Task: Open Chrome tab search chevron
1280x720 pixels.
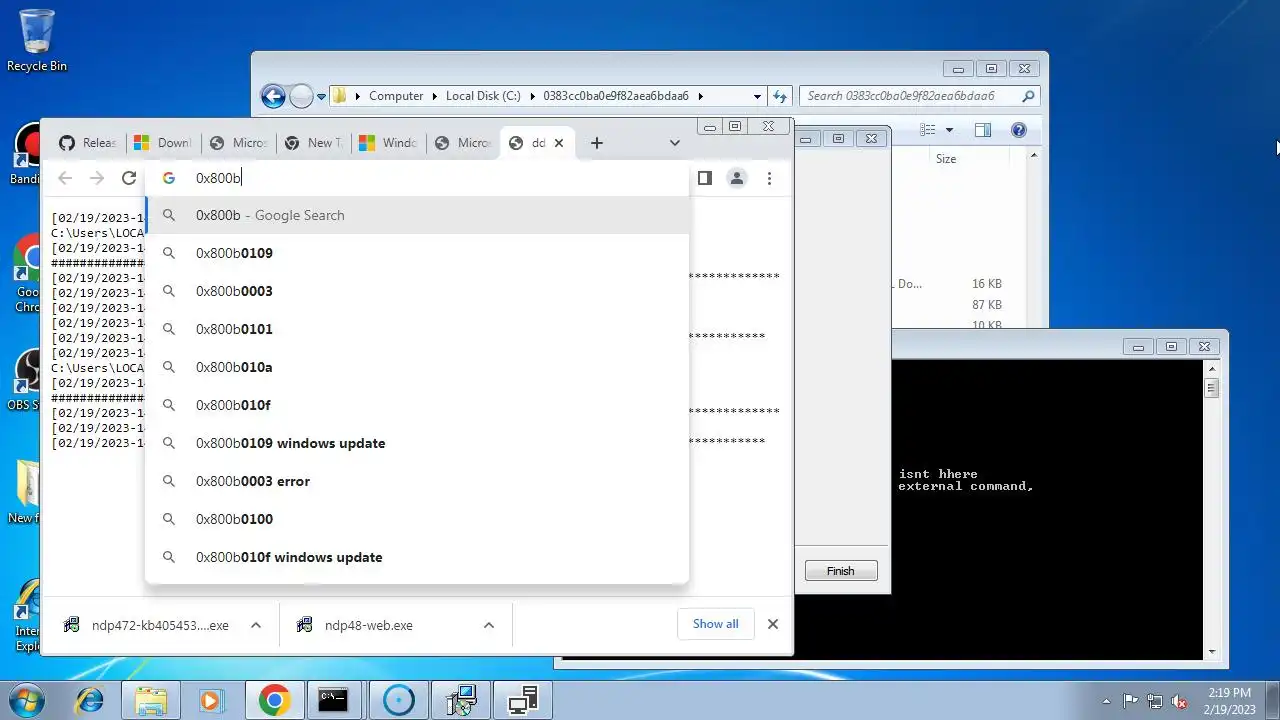Action: 675,143
